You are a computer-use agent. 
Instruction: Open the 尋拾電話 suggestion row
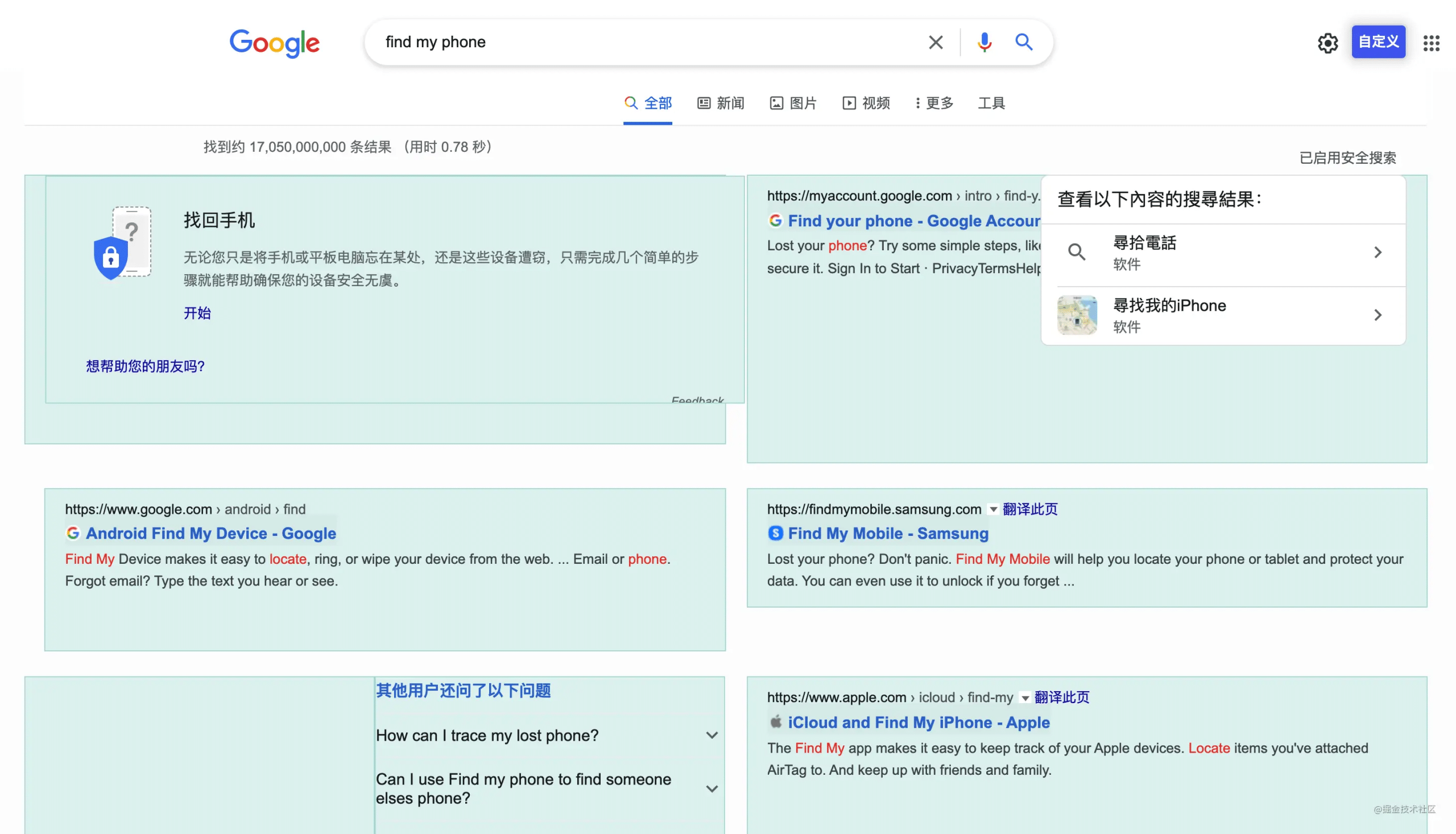[x=1223, y=253]
